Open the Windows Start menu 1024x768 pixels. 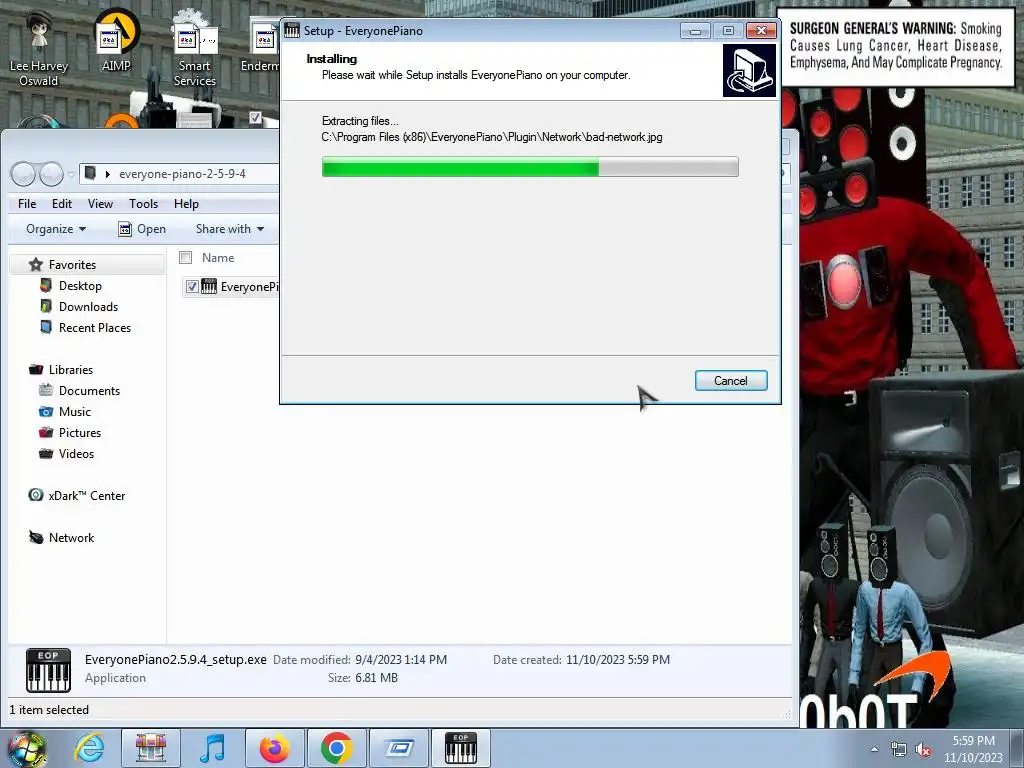[x=26, y=748]
